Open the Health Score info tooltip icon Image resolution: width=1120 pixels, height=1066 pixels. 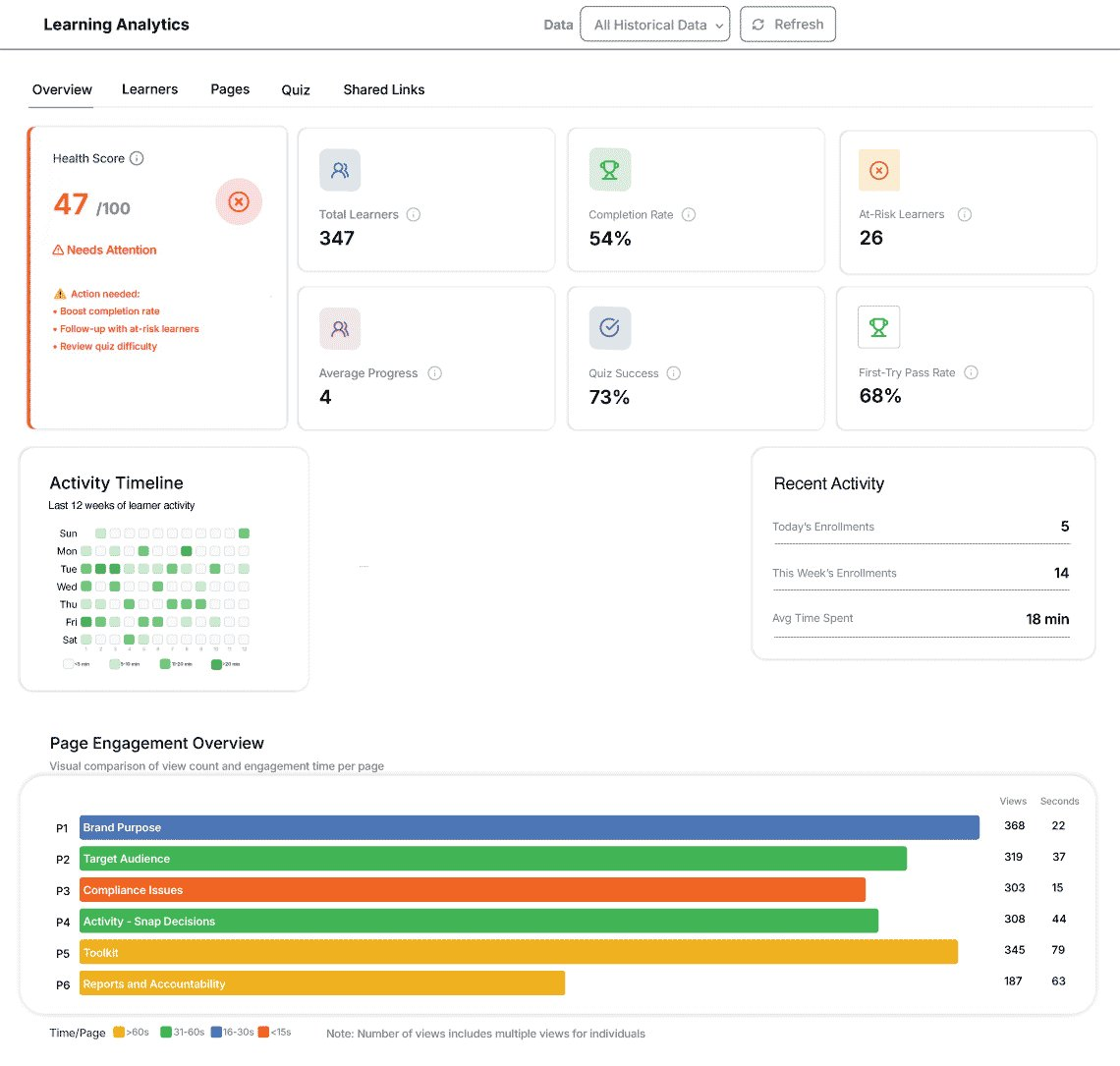coord(136,158)
